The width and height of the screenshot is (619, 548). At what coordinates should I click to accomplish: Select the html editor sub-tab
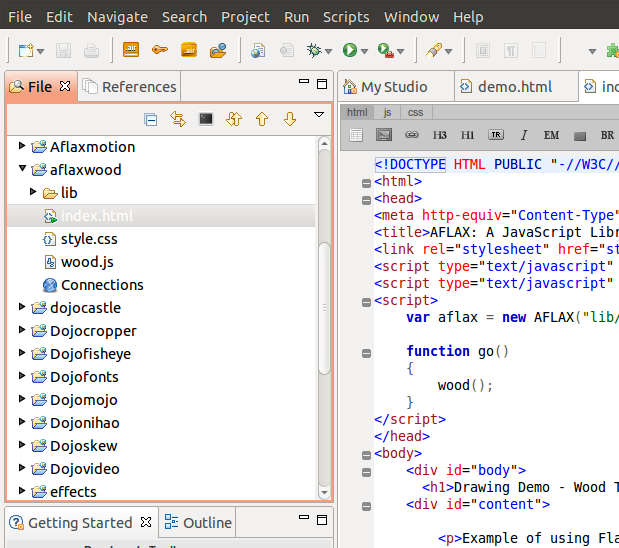tap(357, 113)
